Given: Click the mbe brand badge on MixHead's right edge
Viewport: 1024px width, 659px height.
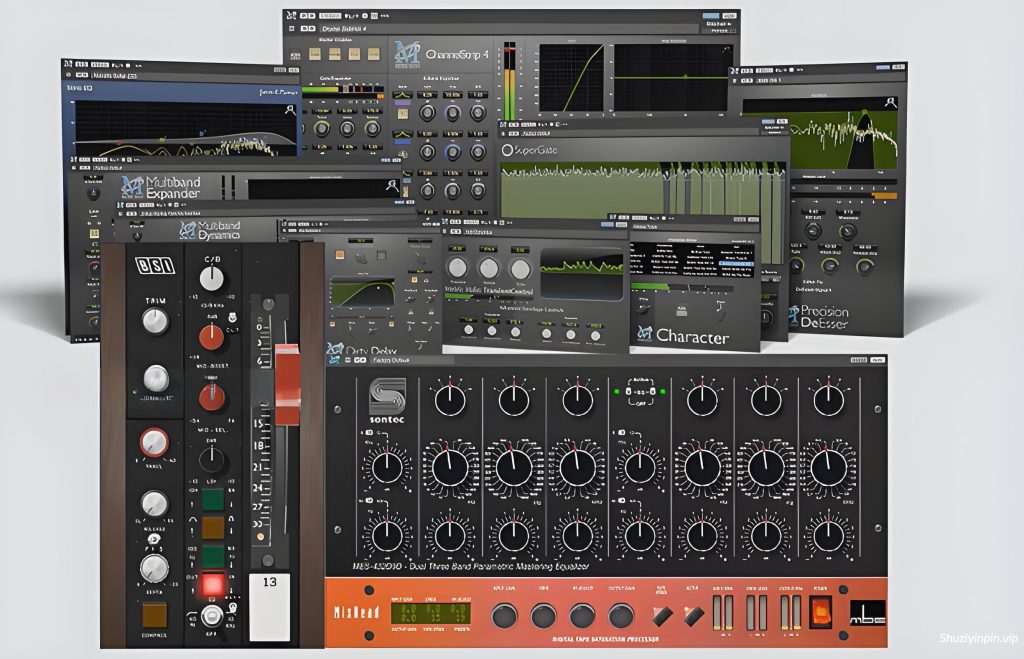Looking at the screenshot, I should [x=868, y=611].
